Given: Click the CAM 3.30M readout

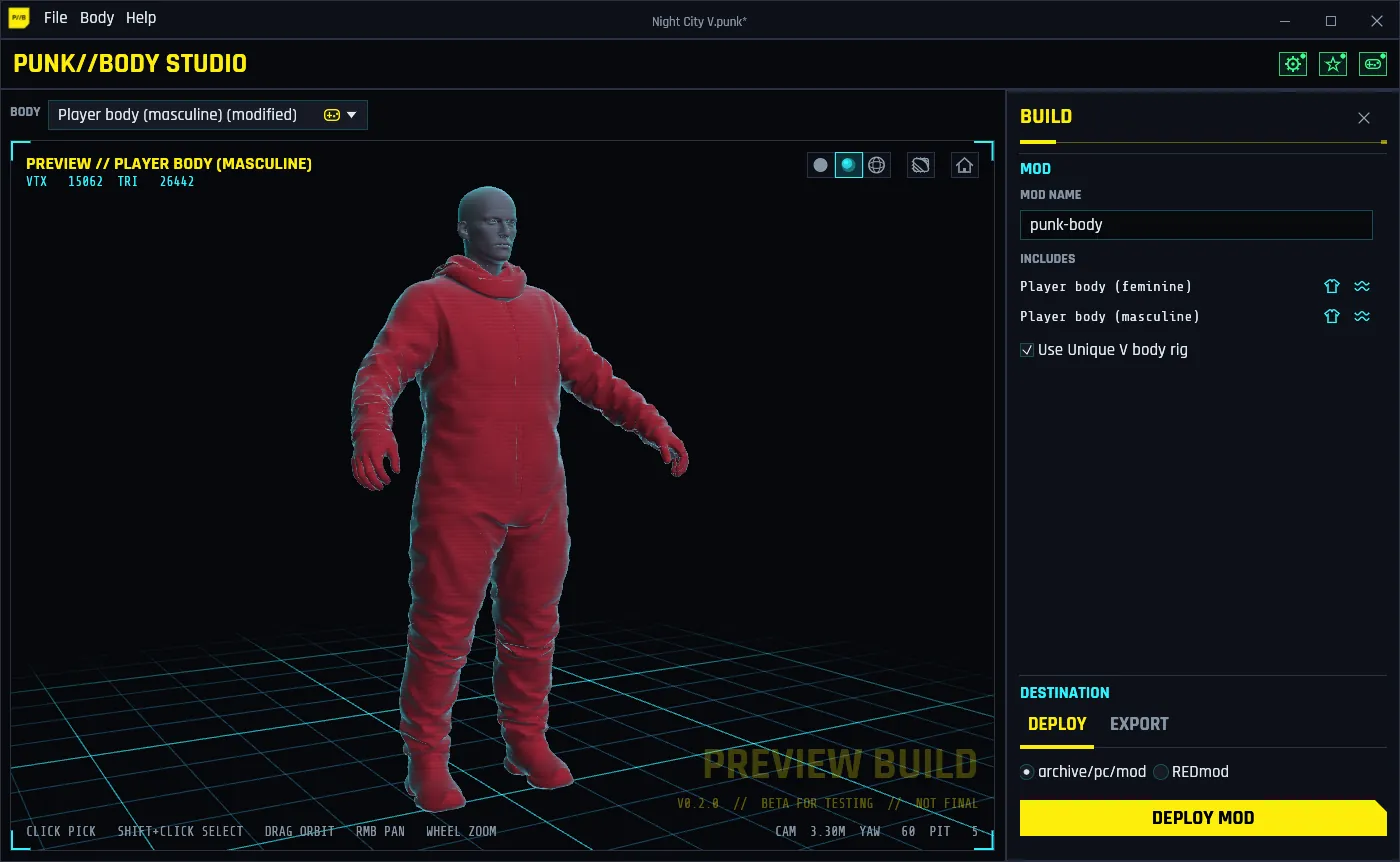Looking at the screenshot, I should point(811,831).
